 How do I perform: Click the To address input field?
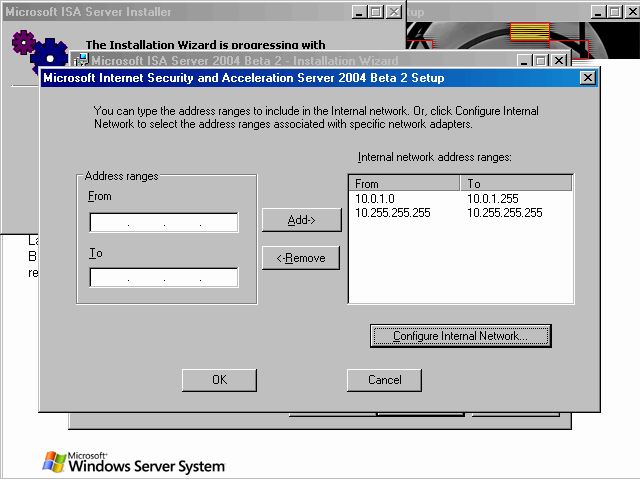click(164, 277)
